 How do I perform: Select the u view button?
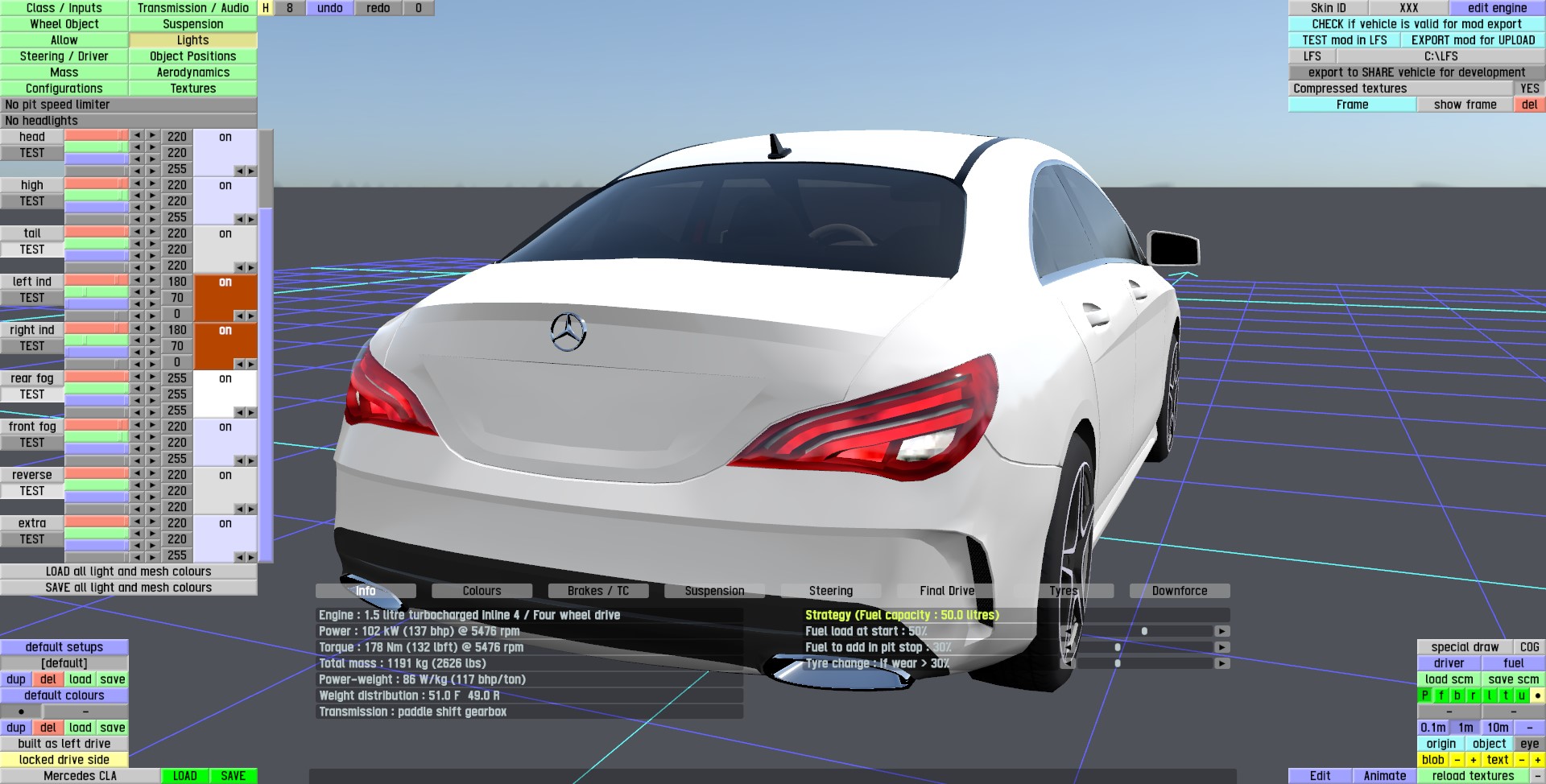point(1522,695)
